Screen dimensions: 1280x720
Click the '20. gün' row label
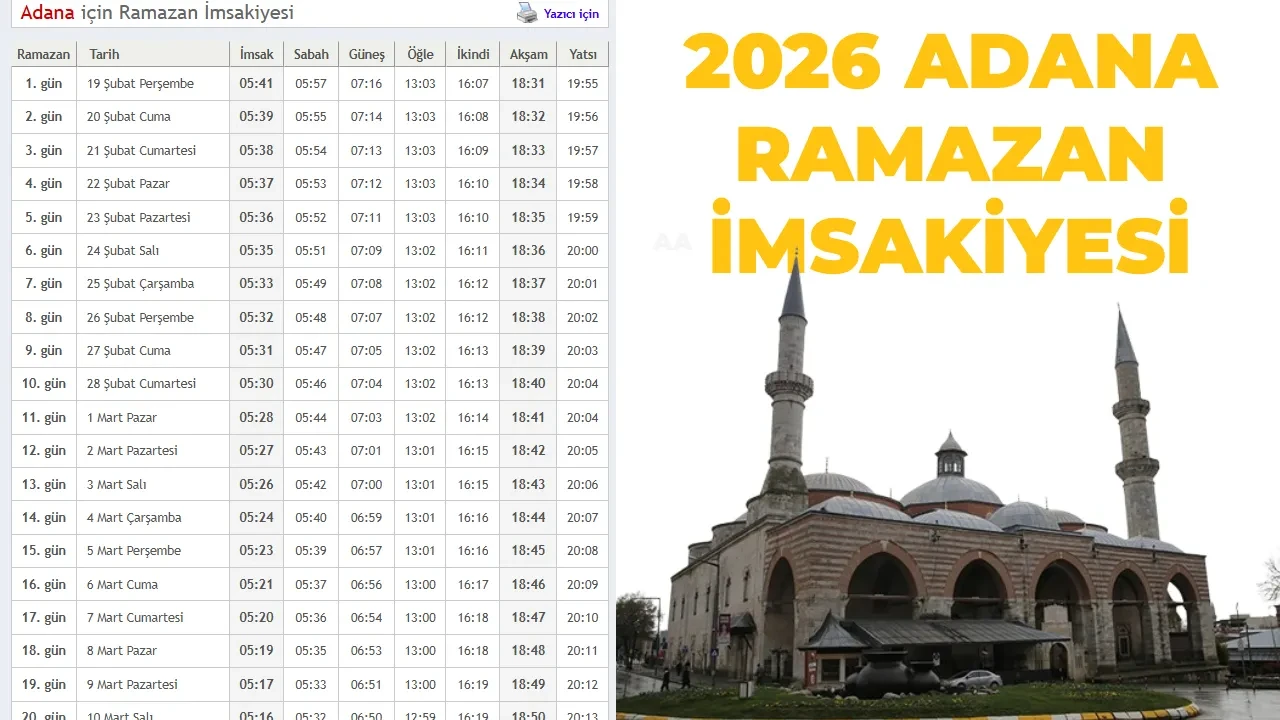pyautogui.click(x=42, y=716)
